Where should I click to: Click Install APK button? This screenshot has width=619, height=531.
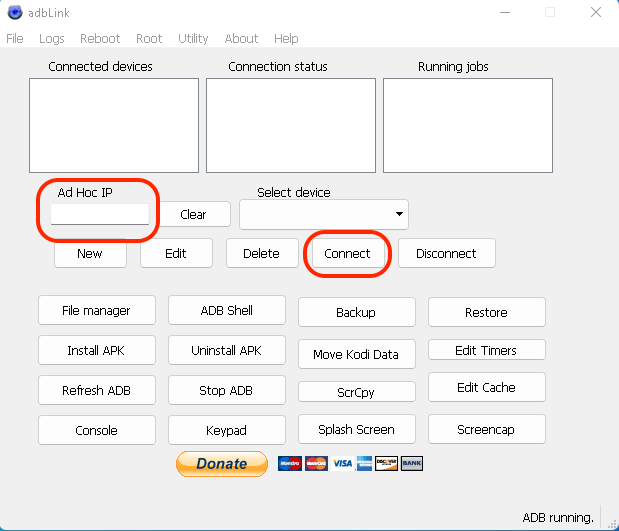(96, 351)
